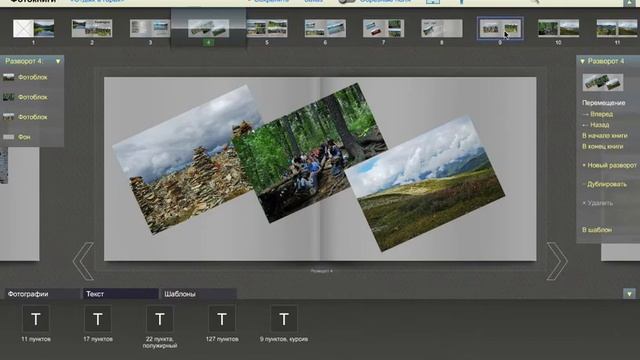Switch to the Фотографии tab

[42, 294]
